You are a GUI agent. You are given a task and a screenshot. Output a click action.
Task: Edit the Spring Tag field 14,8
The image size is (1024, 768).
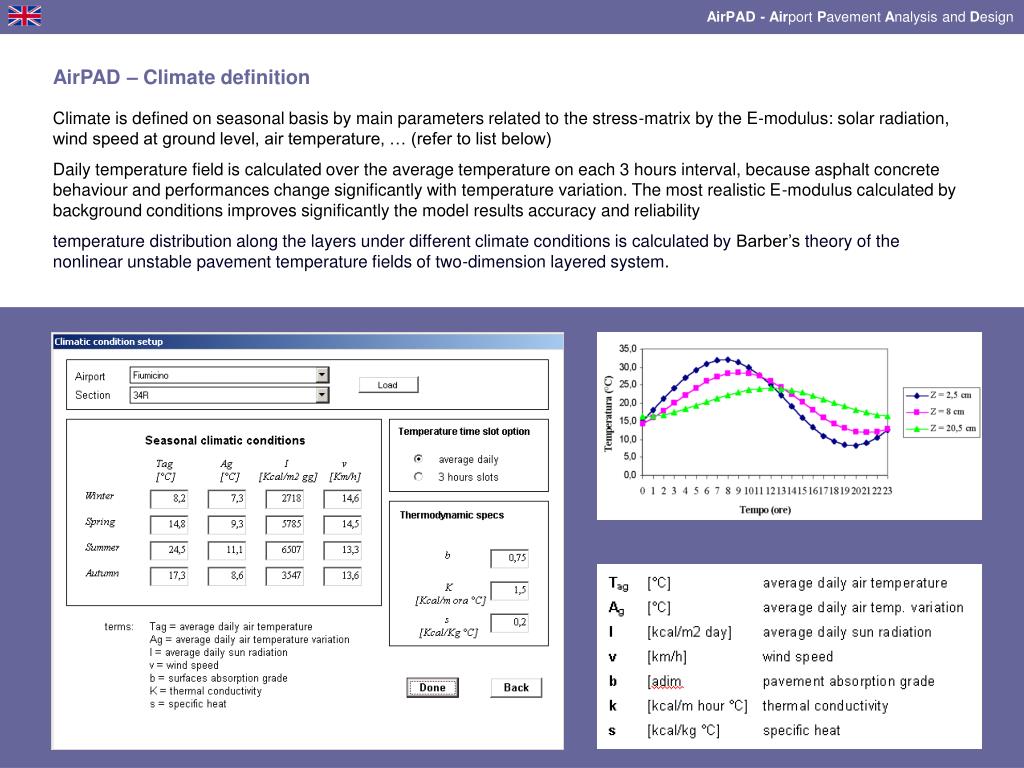click(x=169, y=524)
